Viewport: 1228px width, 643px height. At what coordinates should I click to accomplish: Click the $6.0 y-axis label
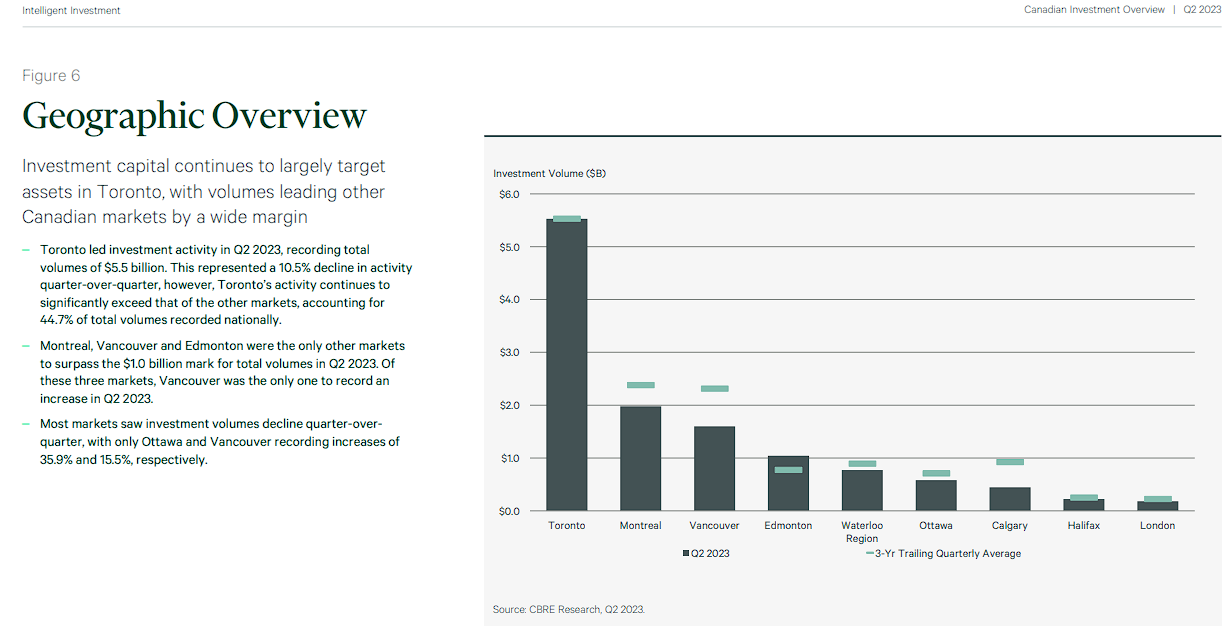point(509,194)
